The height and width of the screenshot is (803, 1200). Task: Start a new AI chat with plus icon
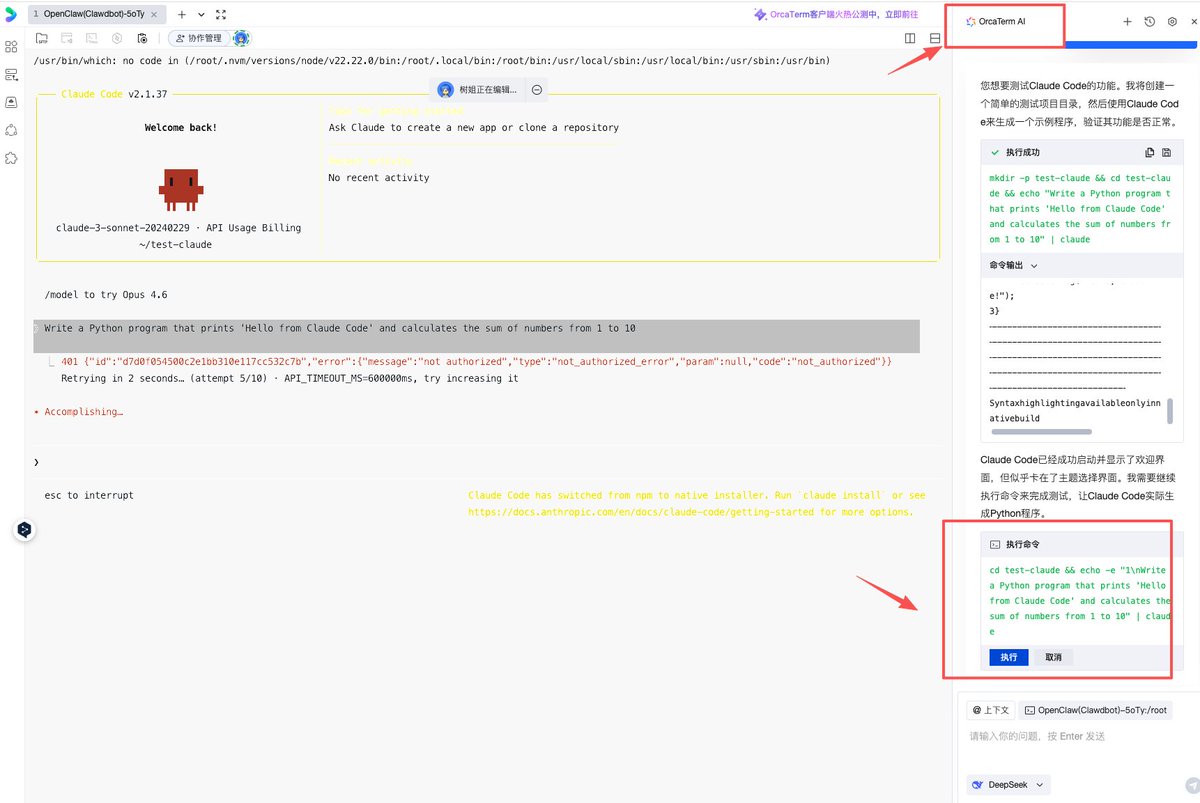coord(1127,21)
